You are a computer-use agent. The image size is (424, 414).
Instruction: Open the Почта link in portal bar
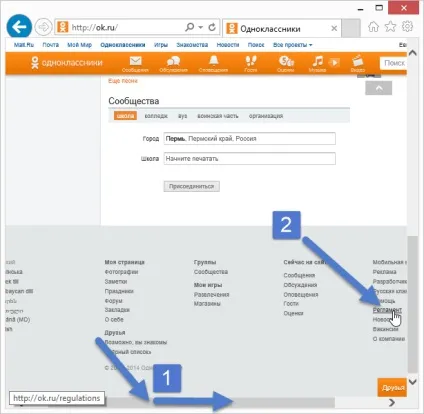click(x=51, y=45)
